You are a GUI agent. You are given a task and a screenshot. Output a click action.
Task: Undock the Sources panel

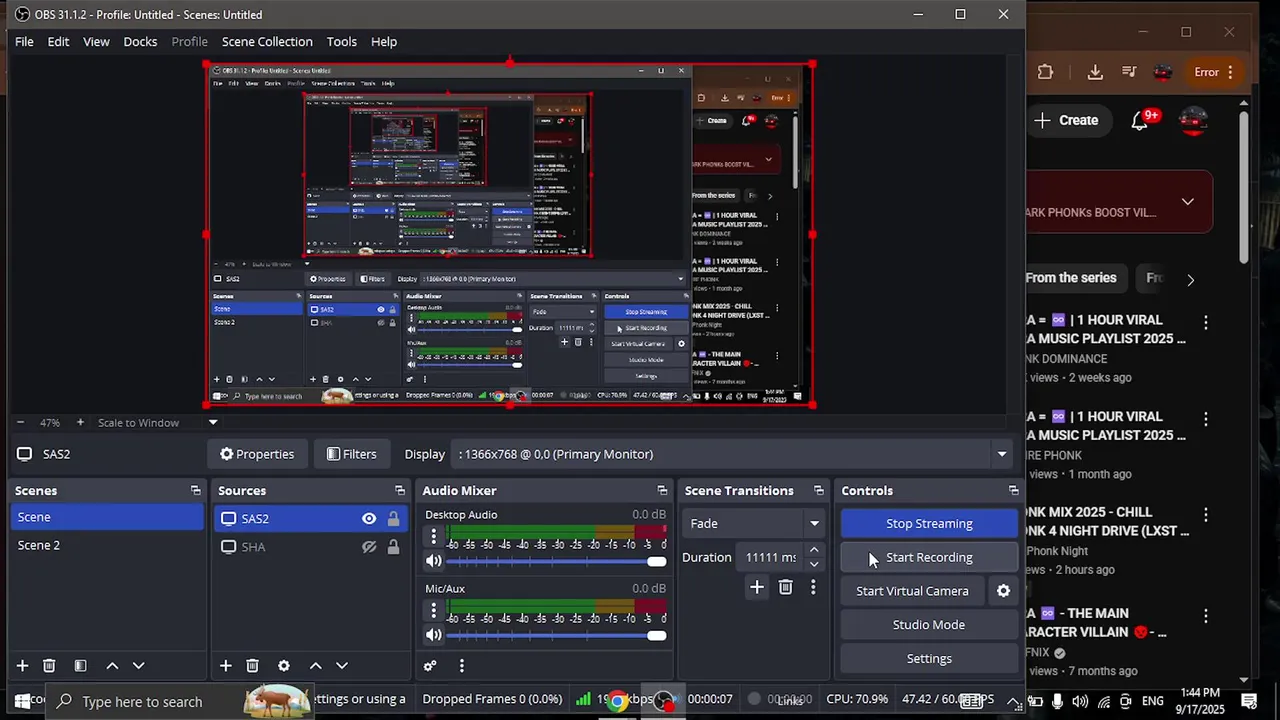click(x=400, y=491)
